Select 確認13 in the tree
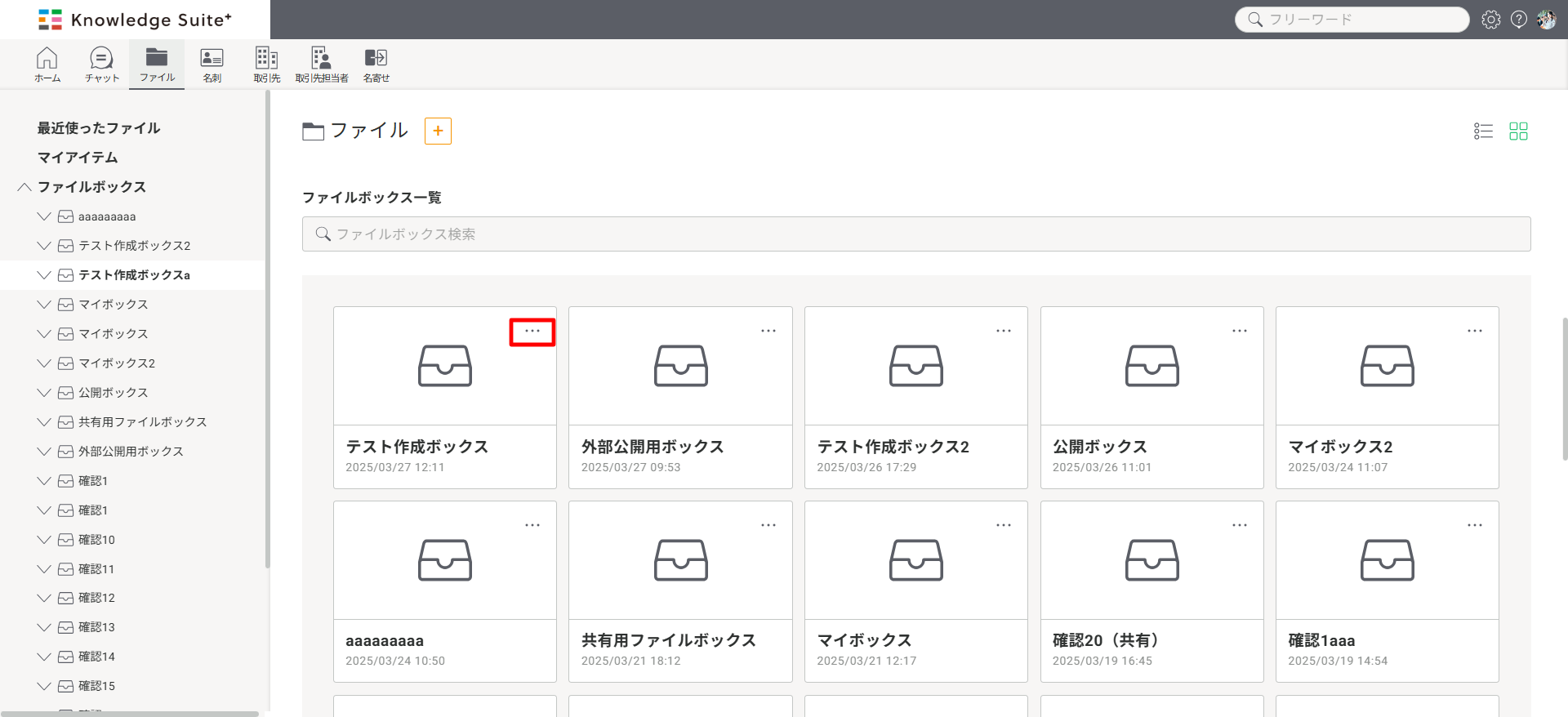Viewport: 1568px width, 717px height. pos(96,628)
